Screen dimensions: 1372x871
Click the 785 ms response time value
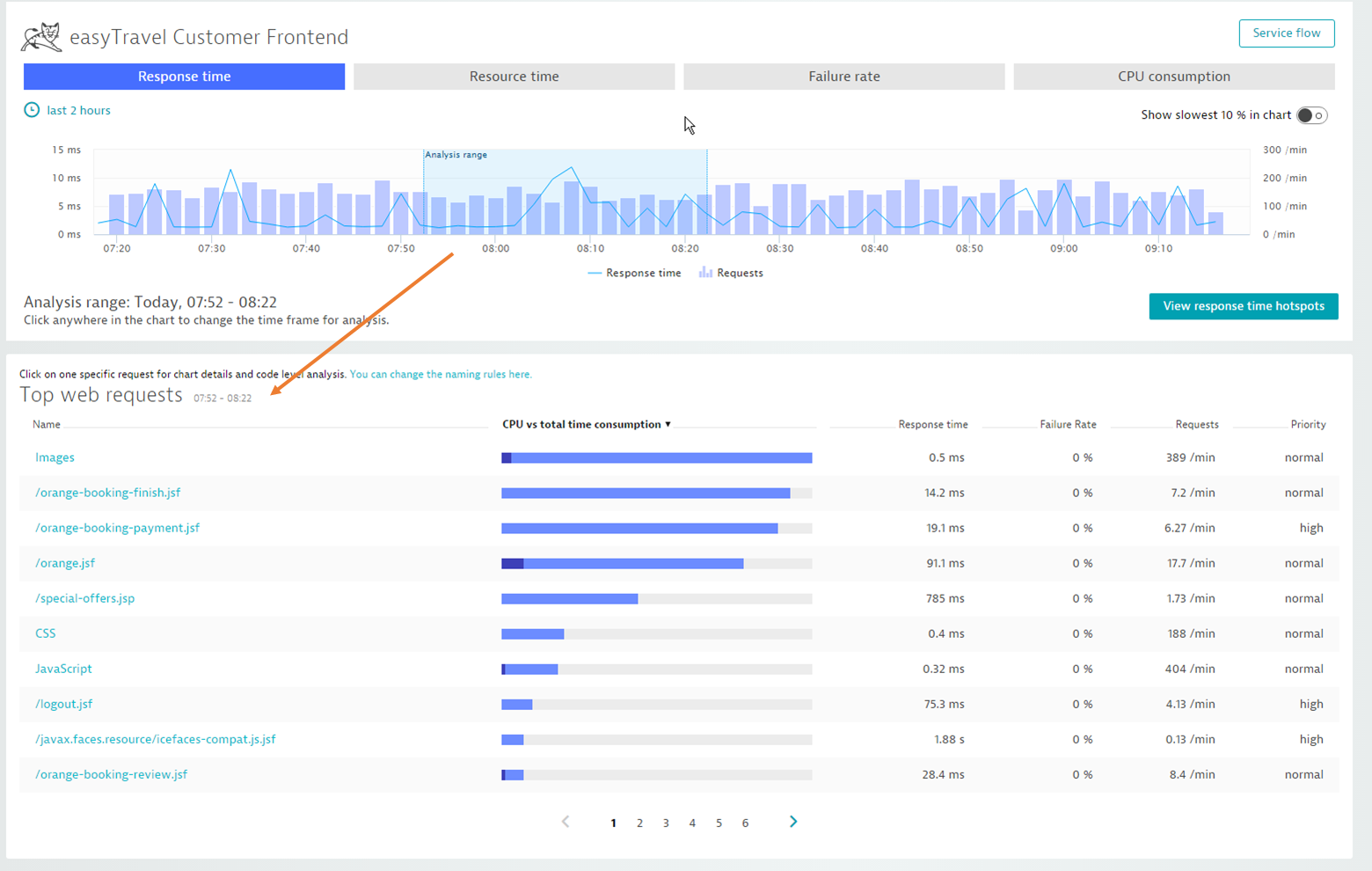click(945, 598)
